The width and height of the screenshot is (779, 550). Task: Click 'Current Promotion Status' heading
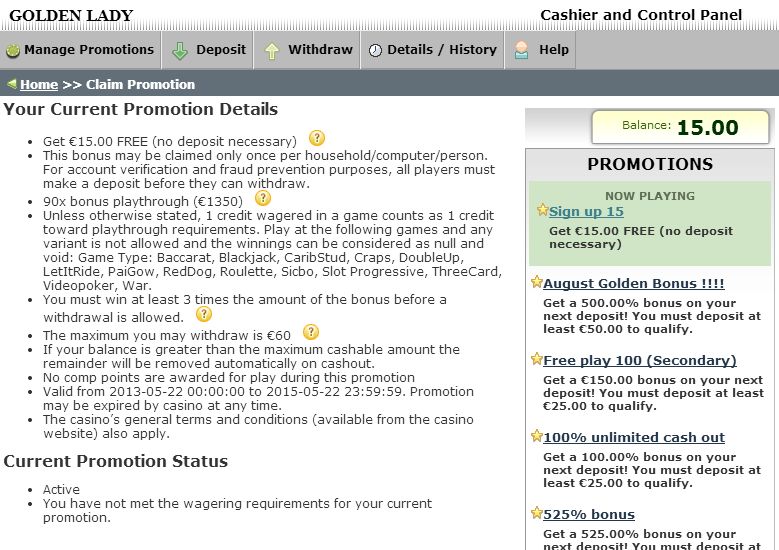115,461
